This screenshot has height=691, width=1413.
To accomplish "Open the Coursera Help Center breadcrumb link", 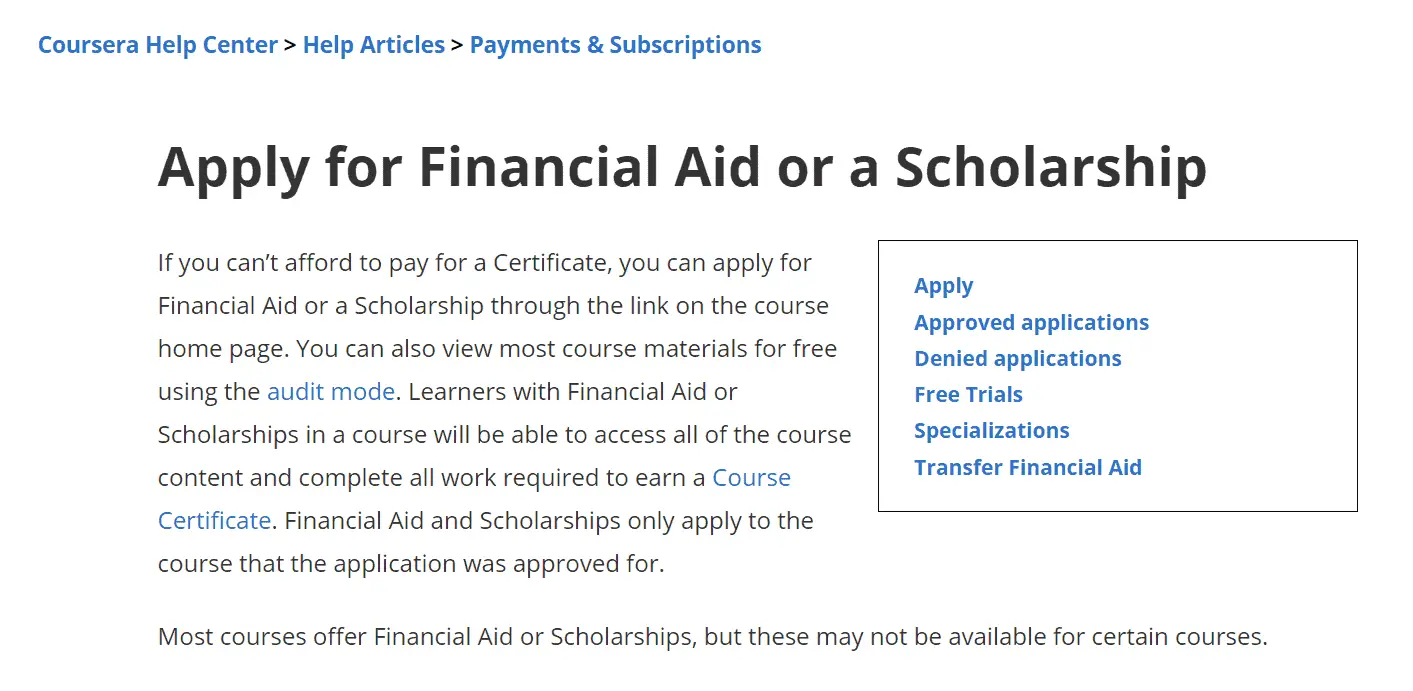I will coord(157,44).
